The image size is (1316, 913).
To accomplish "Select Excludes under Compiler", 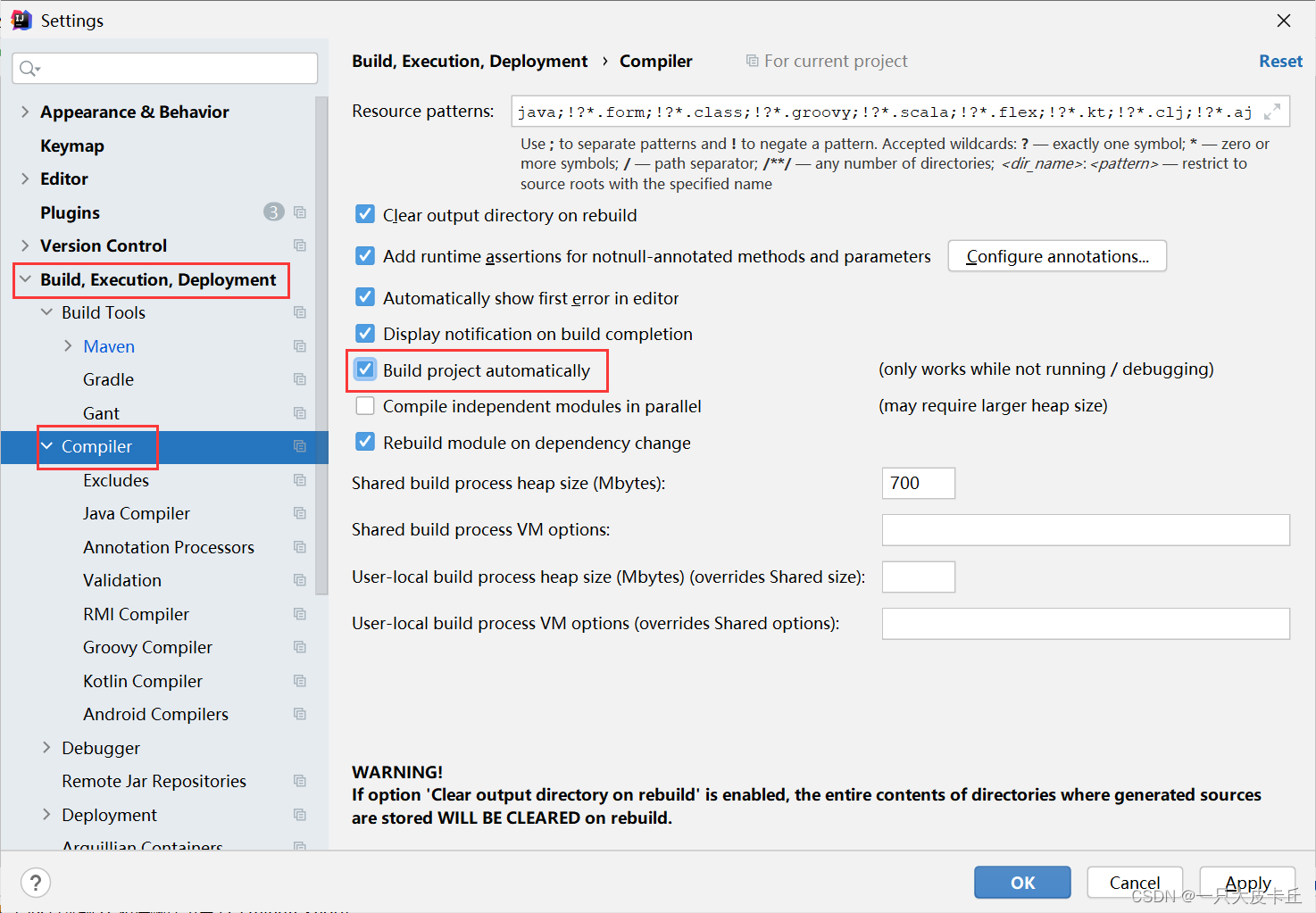I will (116, 480).
